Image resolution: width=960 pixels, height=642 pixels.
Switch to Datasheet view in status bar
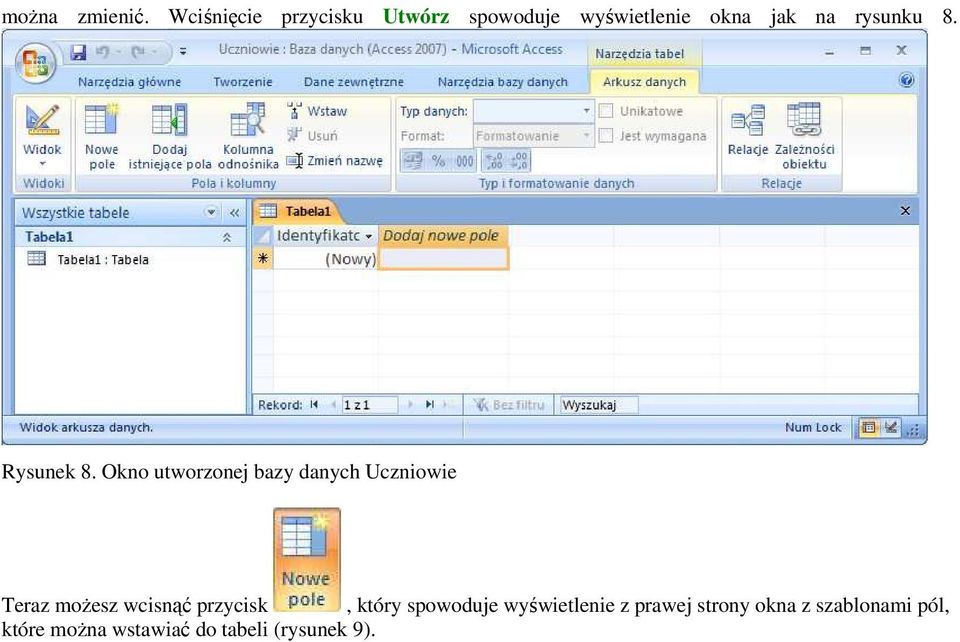point(868,428)
